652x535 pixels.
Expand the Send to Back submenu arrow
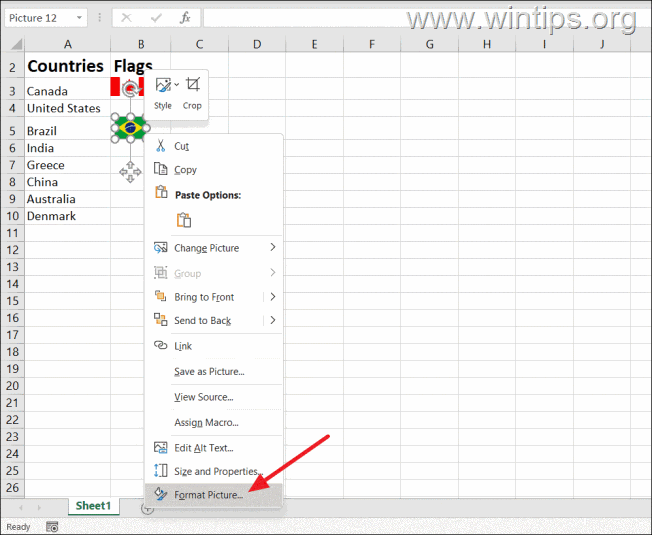tap(273, 320)
